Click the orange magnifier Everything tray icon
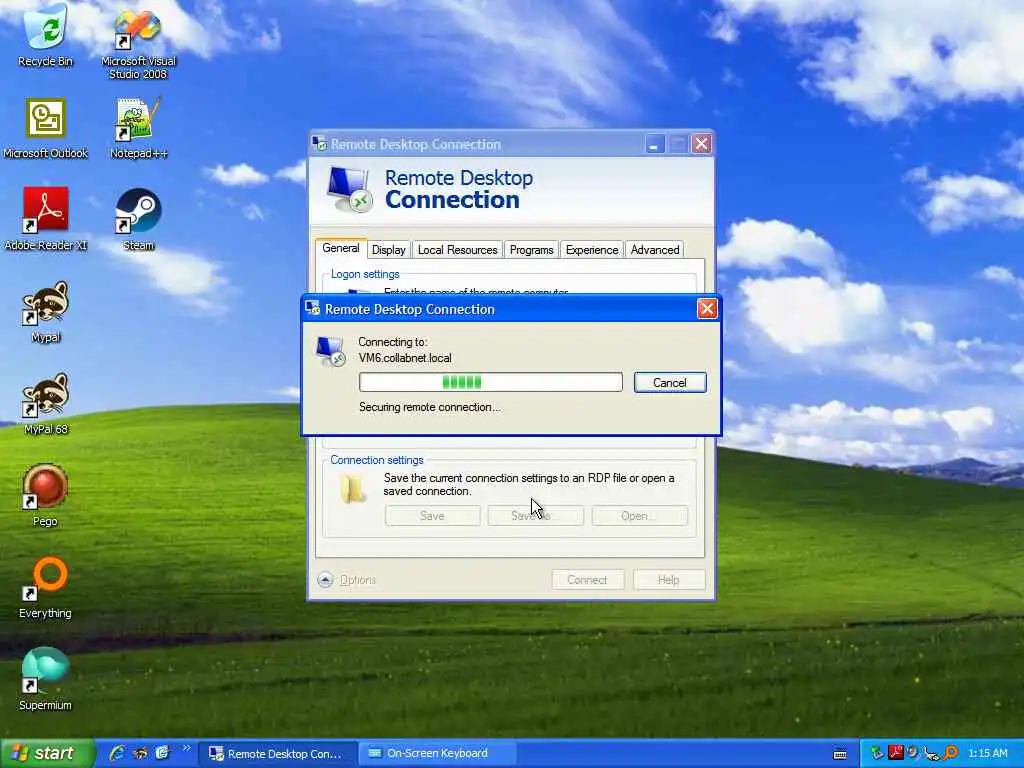This screenshot has height=768, width=1024. click(951, 753)
